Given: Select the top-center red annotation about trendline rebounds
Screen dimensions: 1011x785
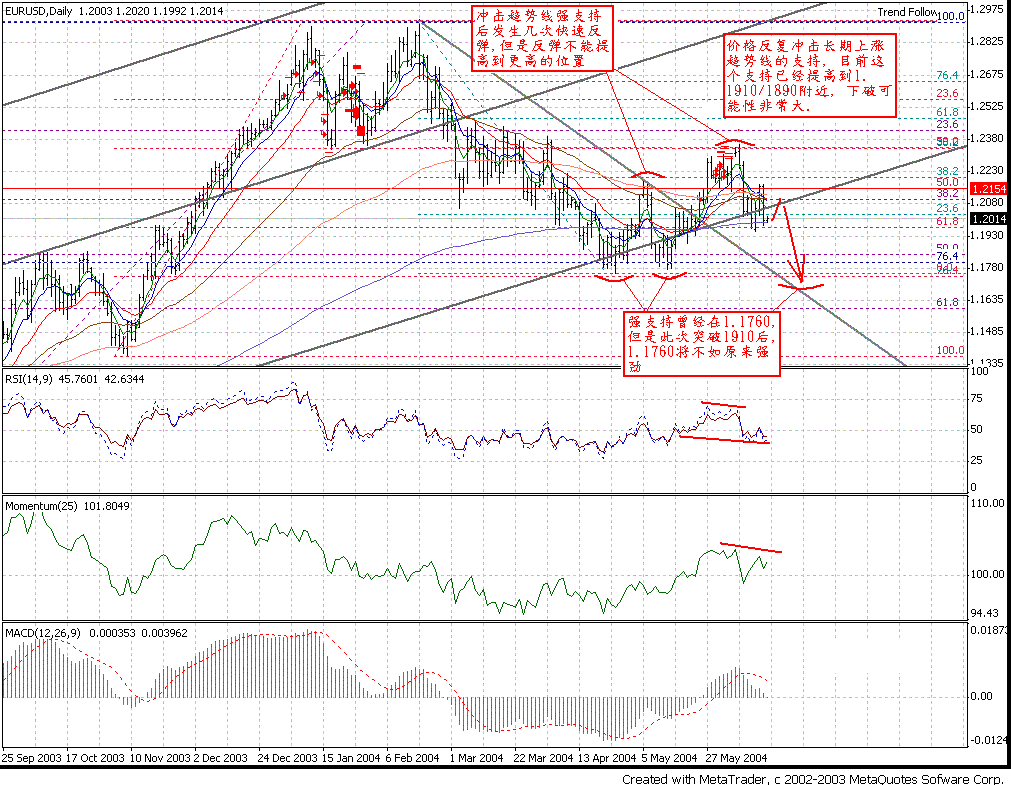Looking at the screenshot, I should click(542, 38).
